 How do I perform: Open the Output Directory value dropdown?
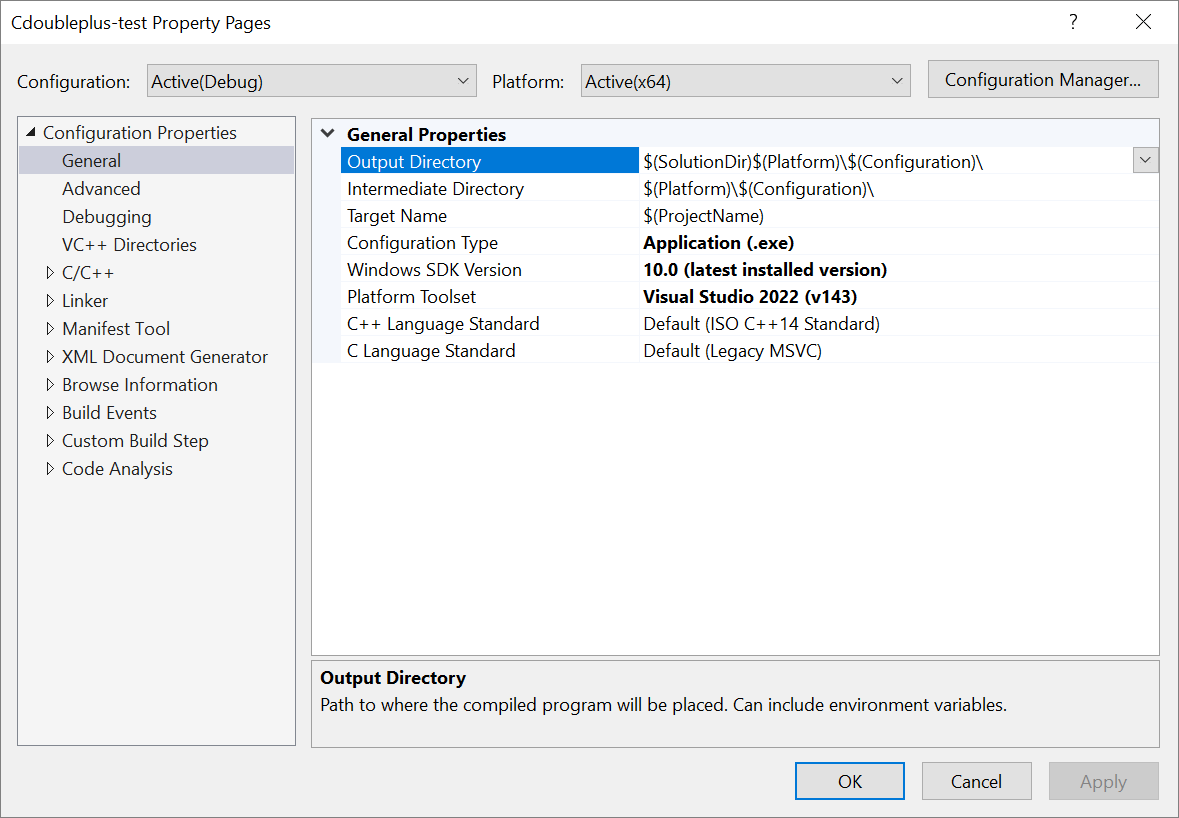(x=1145, y=160)
